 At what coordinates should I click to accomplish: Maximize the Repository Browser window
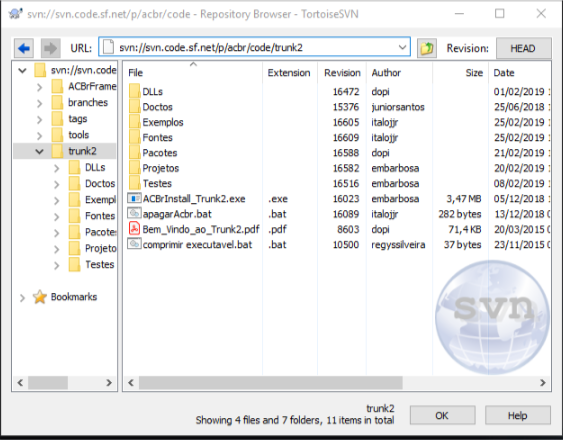[x=499, y=14]
